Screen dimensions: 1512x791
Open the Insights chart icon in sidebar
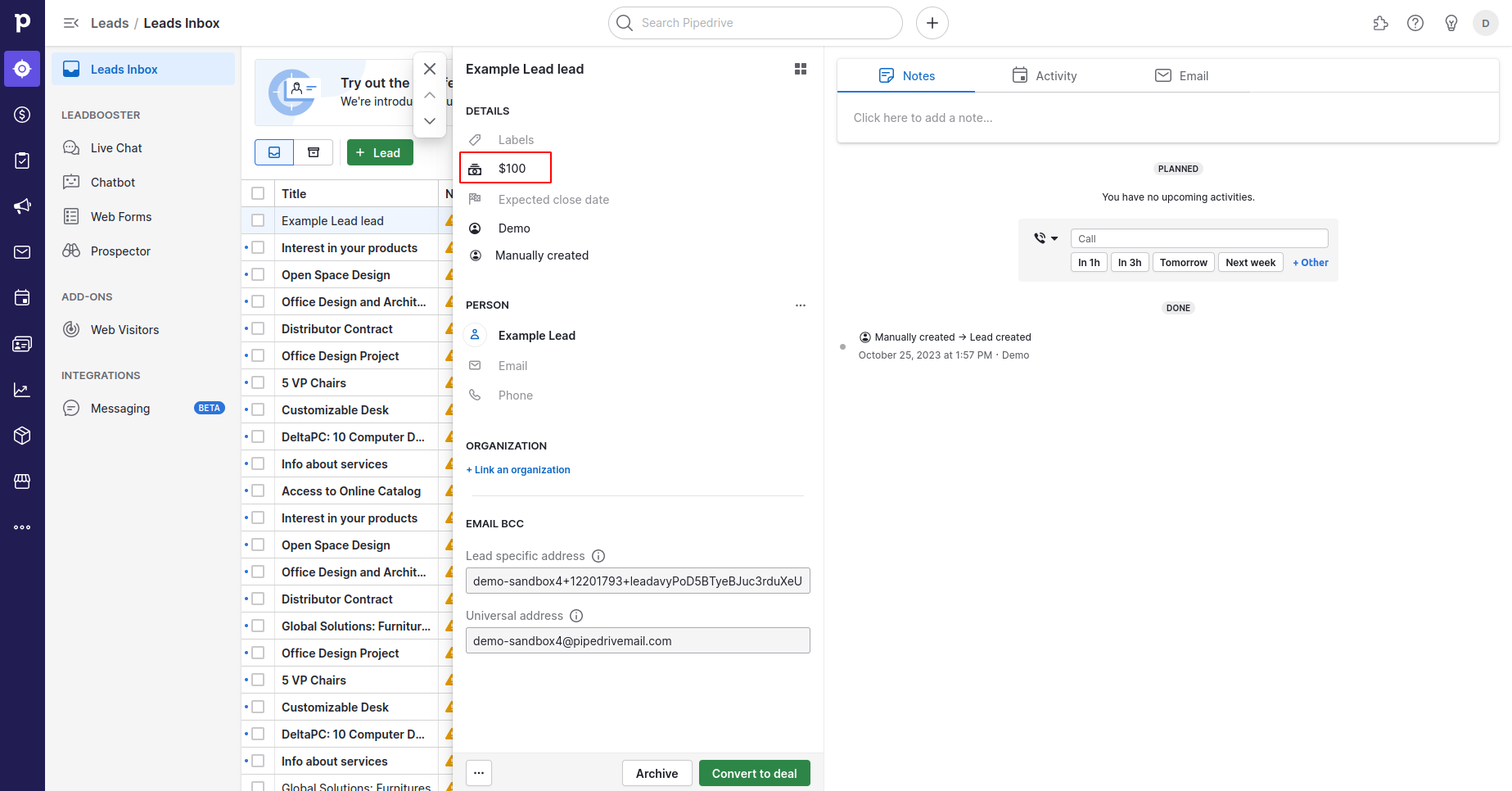(x=22, y=390)
